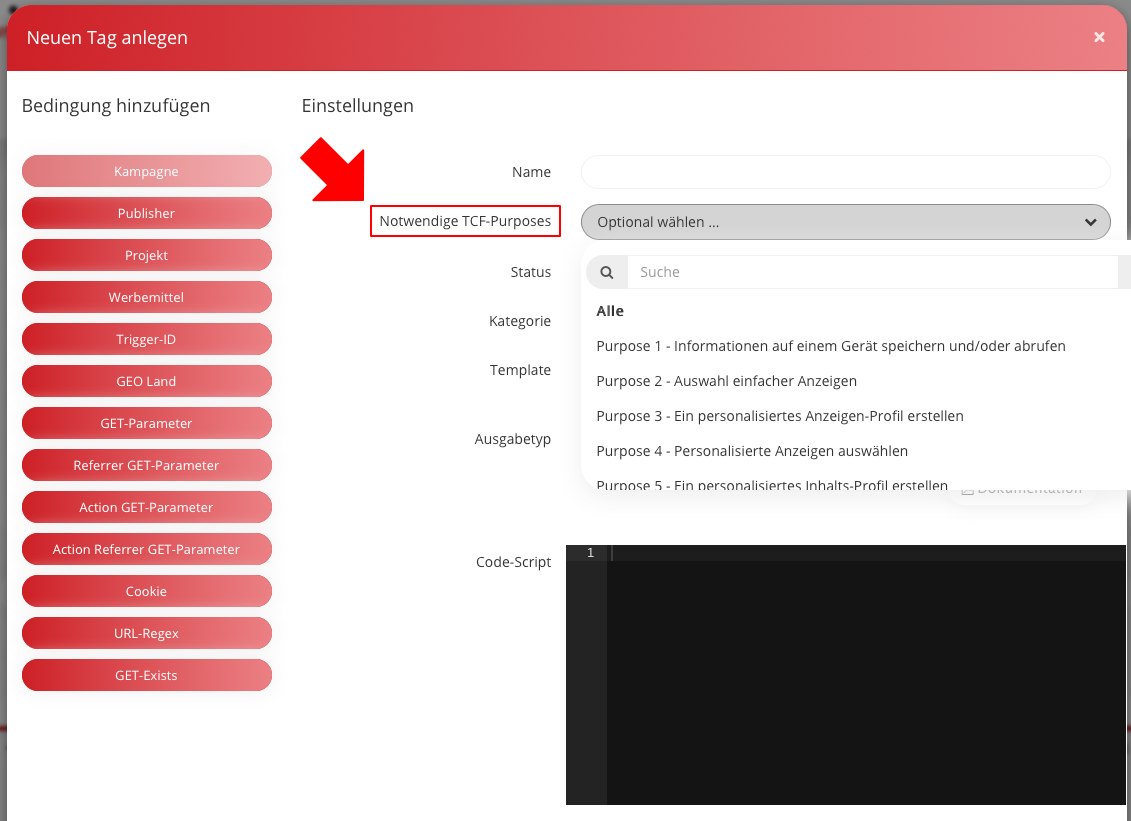Close the Neuen Tag anlegen dialog
The height and width of the screenshot is (821, 1131).
pyautogui.click(x=1099, y=37)
